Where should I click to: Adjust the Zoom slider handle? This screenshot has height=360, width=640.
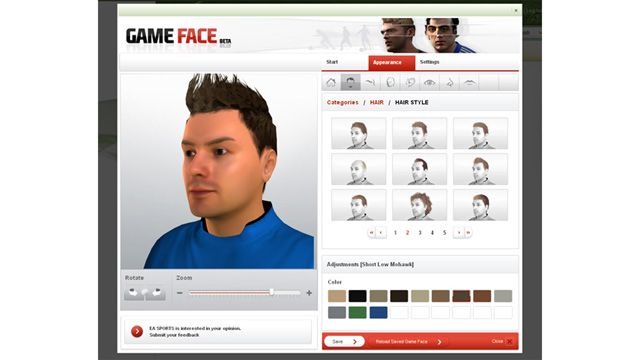(272, 292)
